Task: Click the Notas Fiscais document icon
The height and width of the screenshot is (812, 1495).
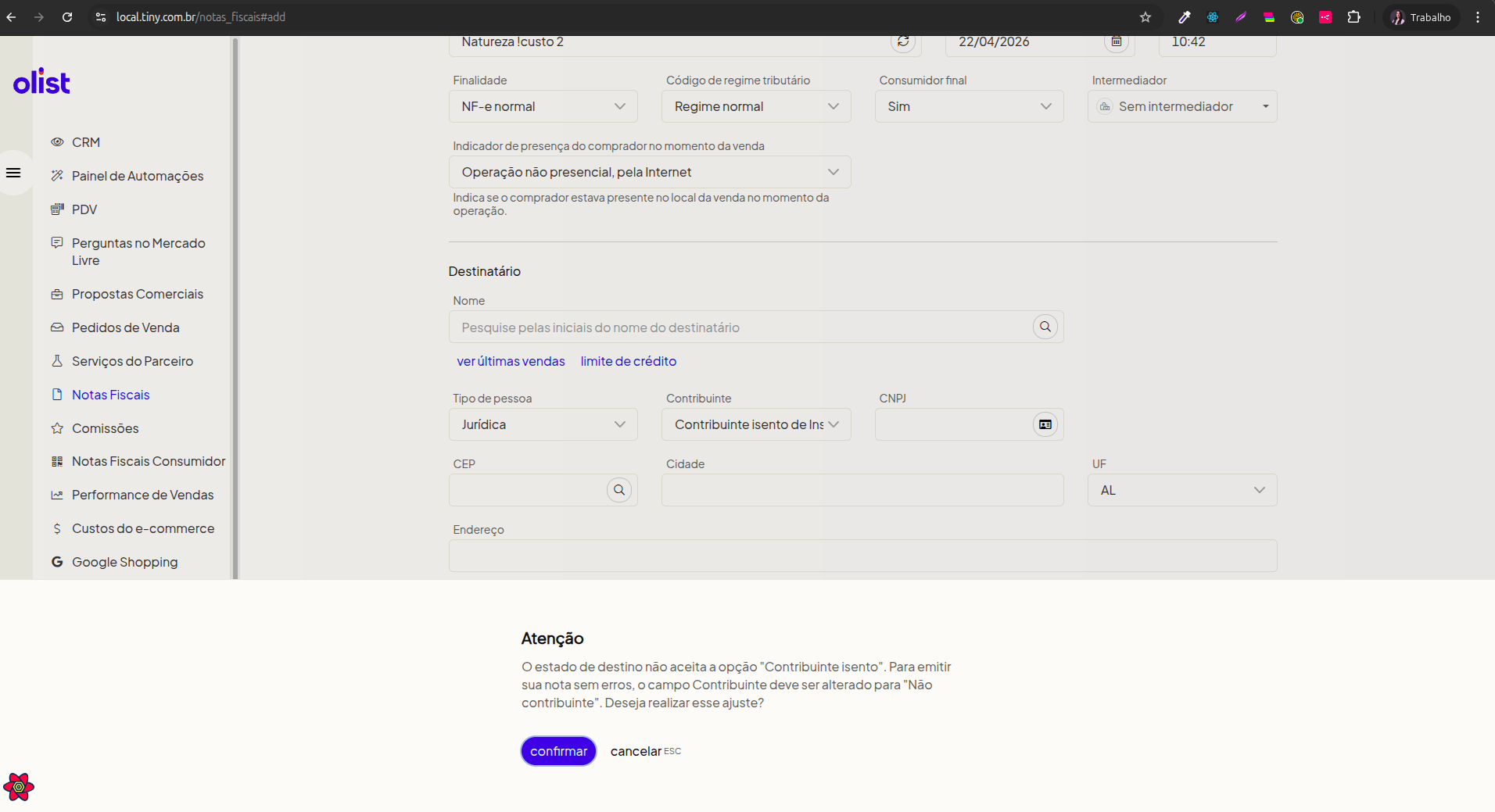Action: coord(57,395)
